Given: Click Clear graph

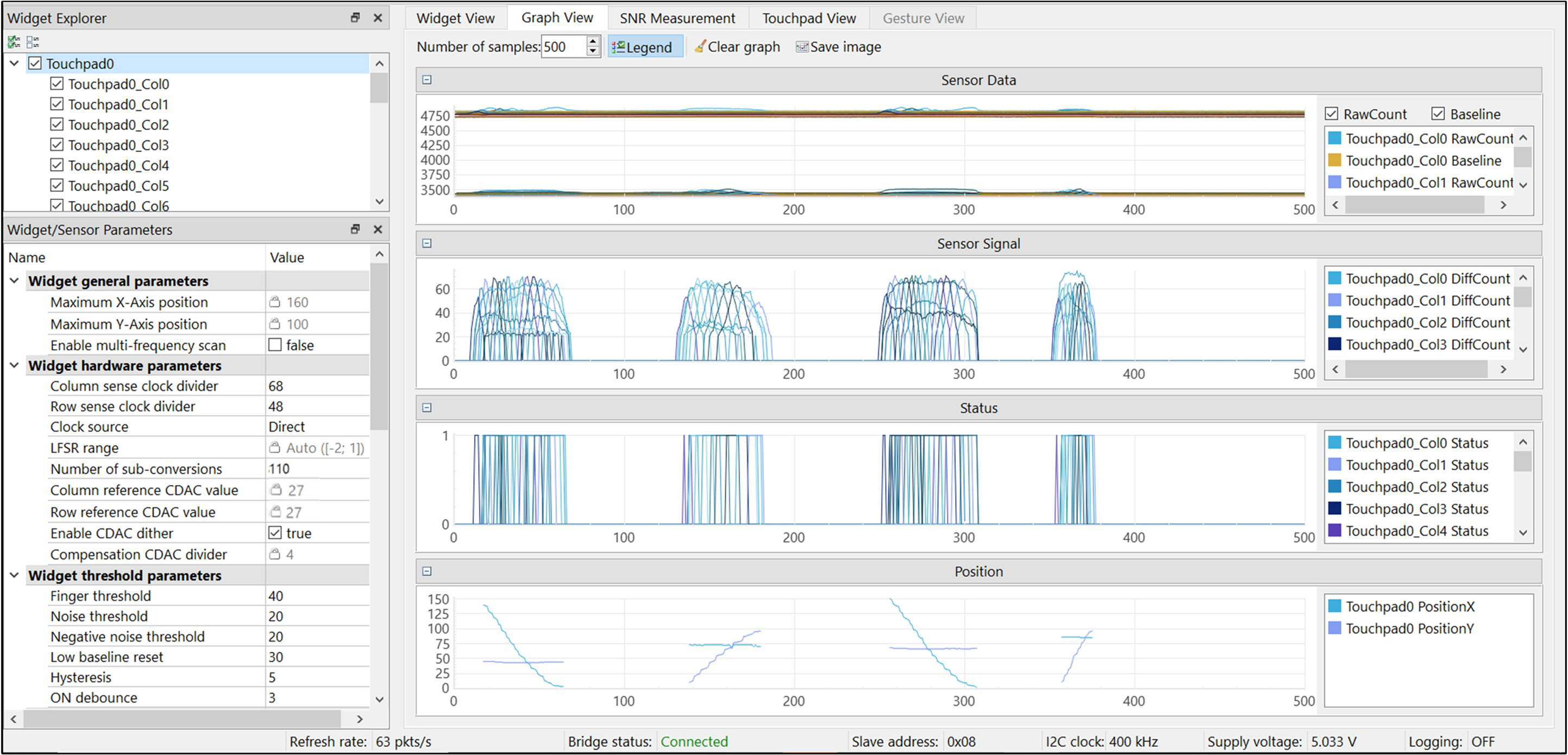Looking at the screenshot, I should pos(737,47).
